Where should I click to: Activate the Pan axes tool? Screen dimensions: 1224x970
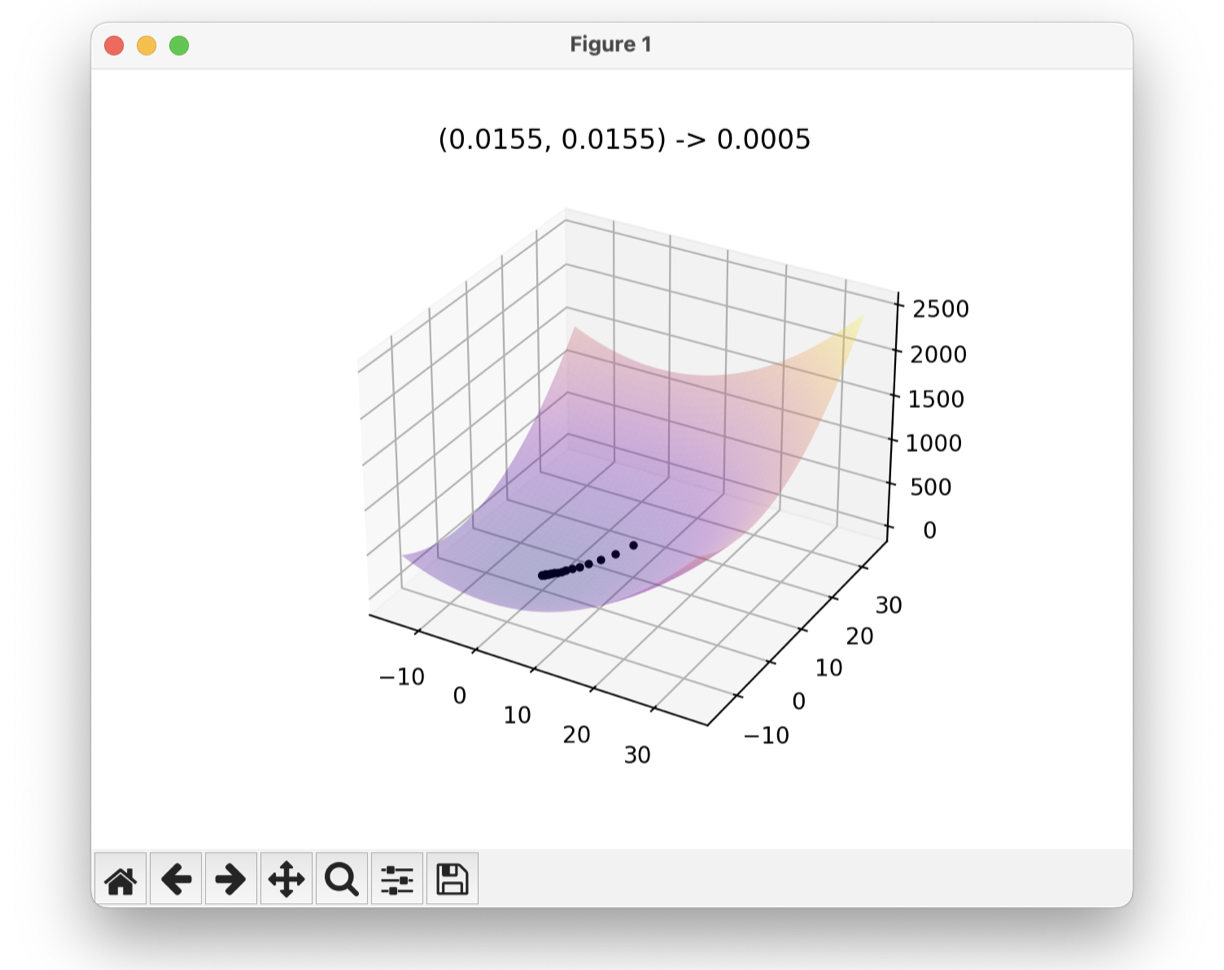click(x=286, y=879)
